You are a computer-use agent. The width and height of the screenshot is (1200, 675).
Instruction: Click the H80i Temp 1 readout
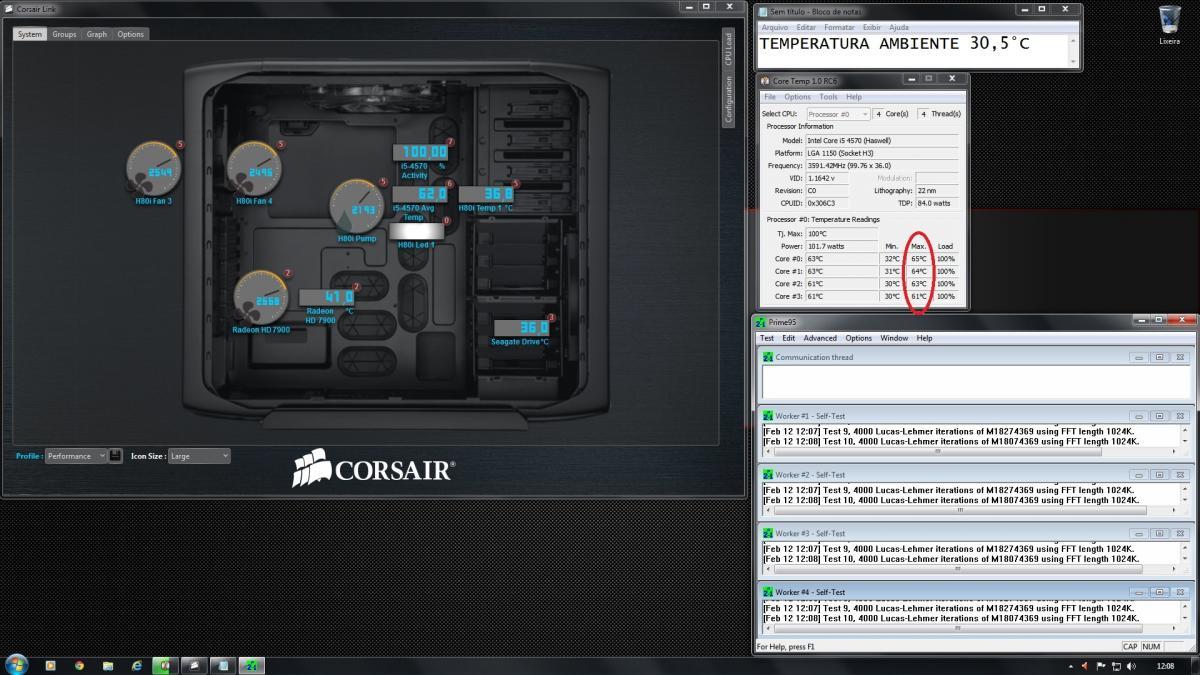[486, 193]
